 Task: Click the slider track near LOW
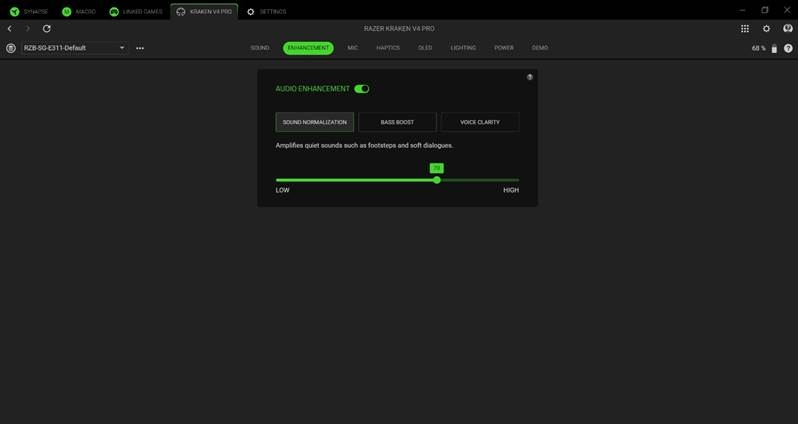click(281, 180)
